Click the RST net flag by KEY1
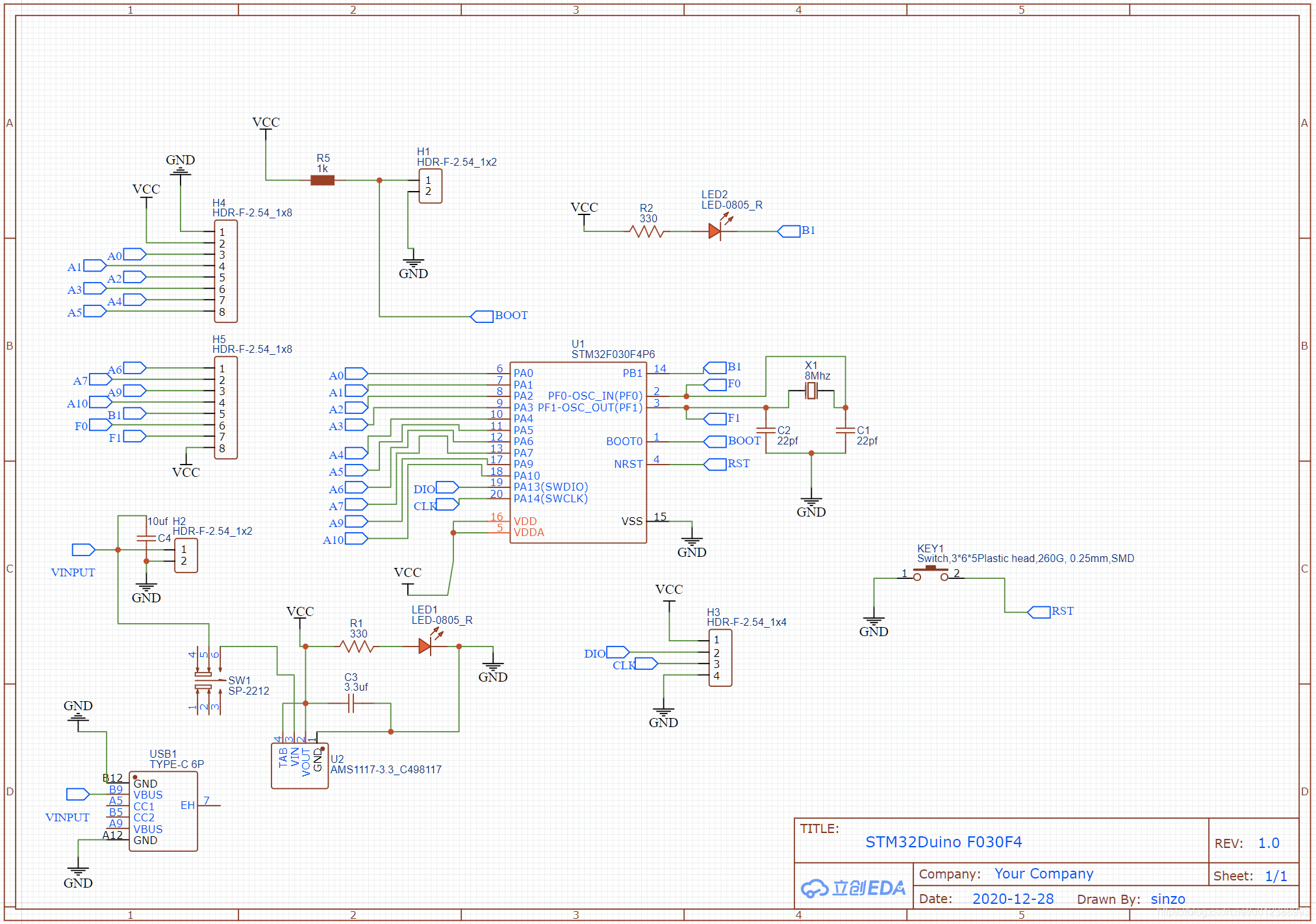The height and width of the screenshot is (924, 1316). pyautogui.click(x=1039, y=612)
